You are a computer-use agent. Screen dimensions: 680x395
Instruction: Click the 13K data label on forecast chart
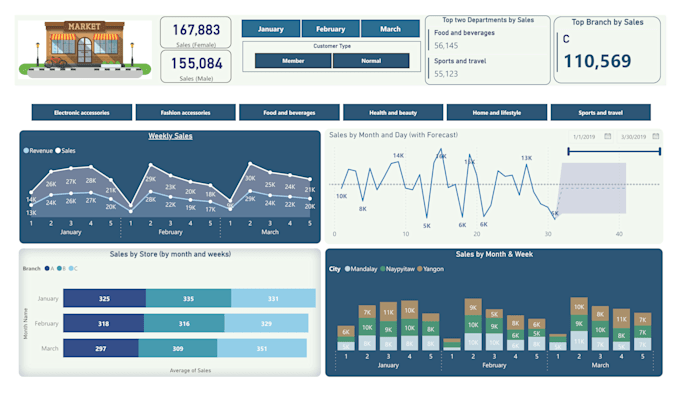pyautogui.click(x=526, y=158)
